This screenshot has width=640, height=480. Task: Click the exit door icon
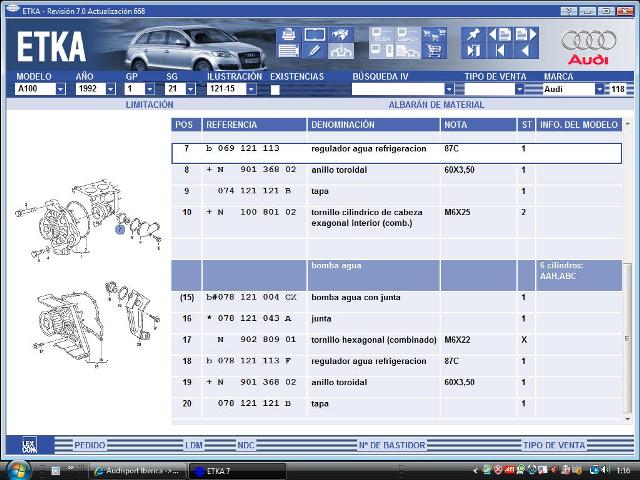(x=473, y=51)
